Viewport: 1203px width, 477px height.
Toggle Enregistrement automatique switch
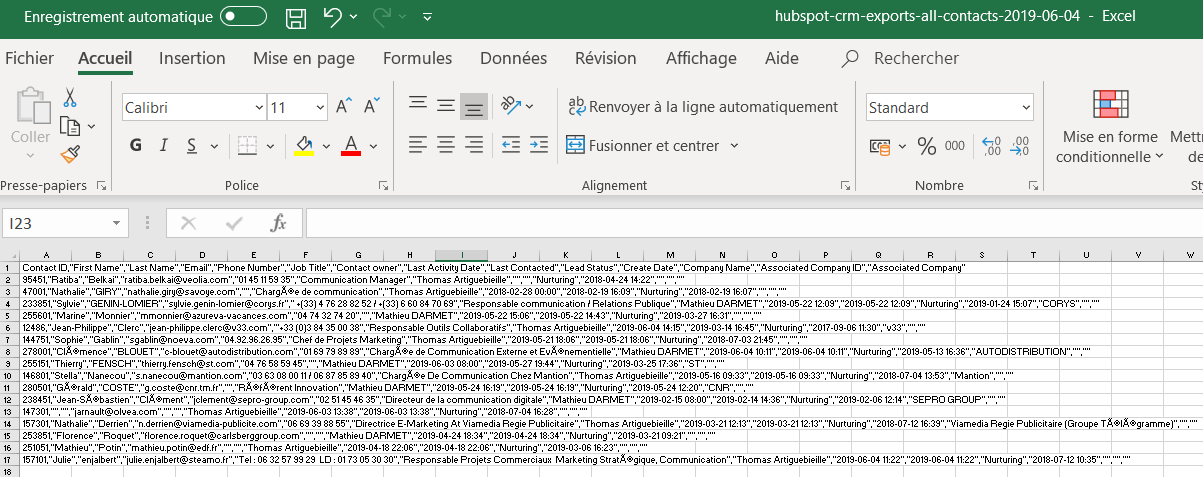coord(243,17)
